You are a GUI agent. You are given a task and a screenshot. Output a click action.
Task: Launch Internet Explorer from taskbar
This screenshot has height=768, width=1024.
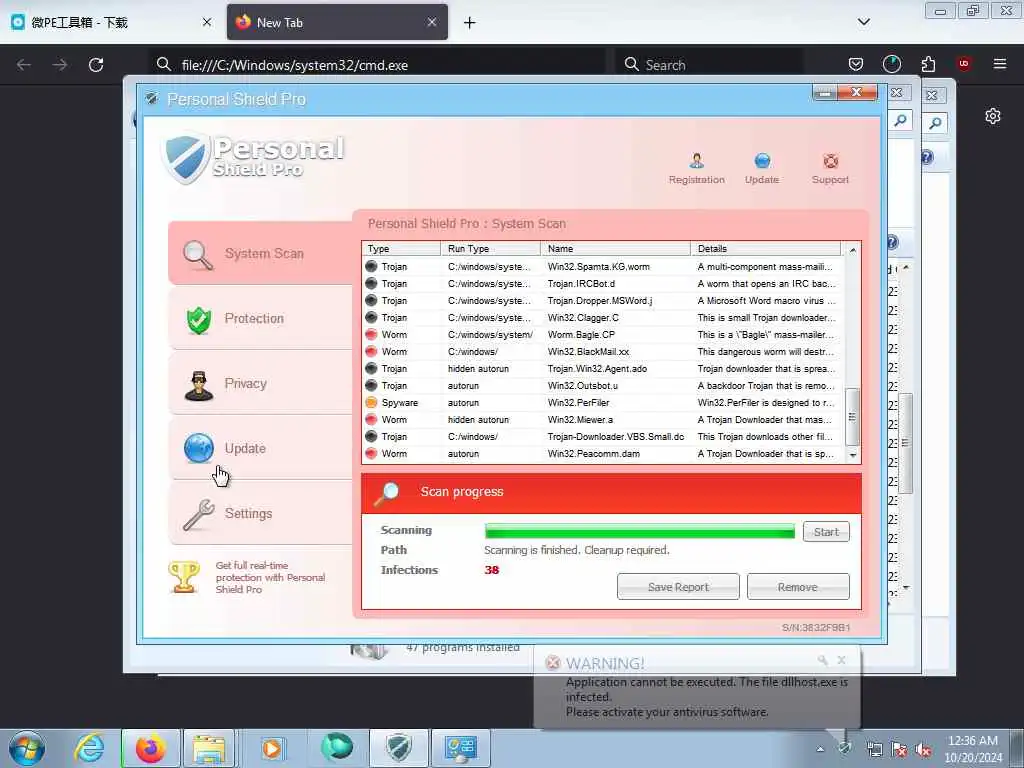click(89, 748)
